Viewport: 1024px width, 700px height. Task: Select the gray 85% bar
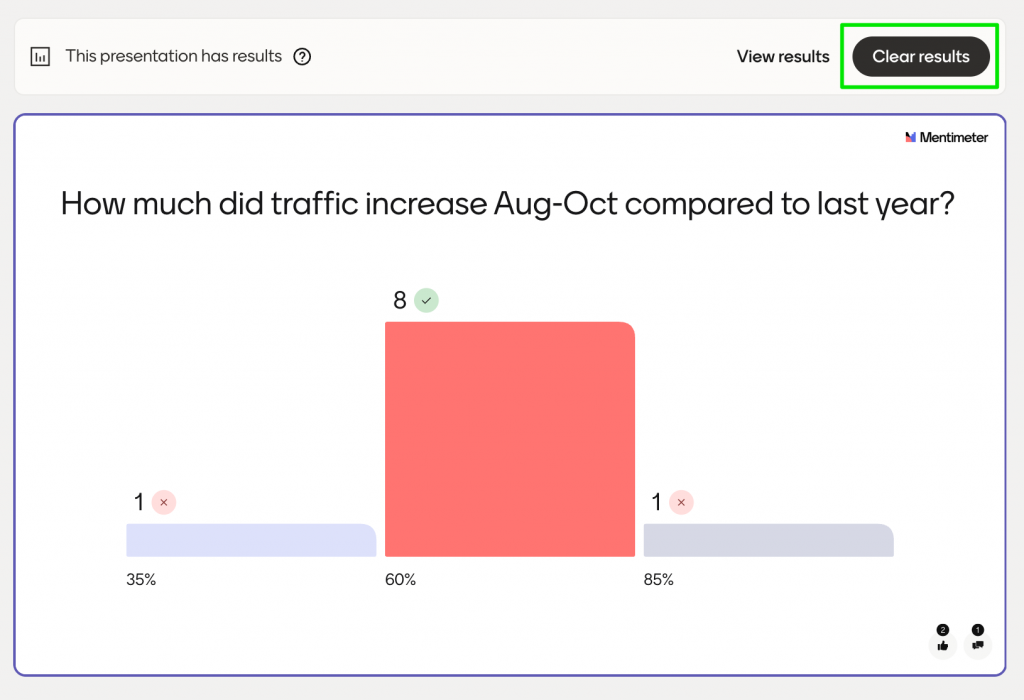point(768,540)
